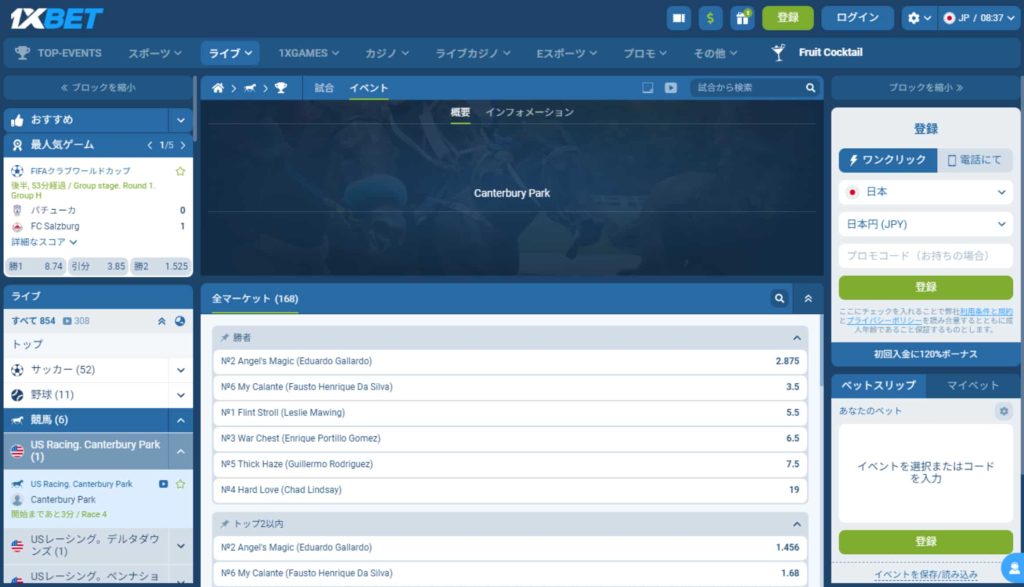
Task: Click the trophy breadcrumb icon
Action: [x=281, y=87]
